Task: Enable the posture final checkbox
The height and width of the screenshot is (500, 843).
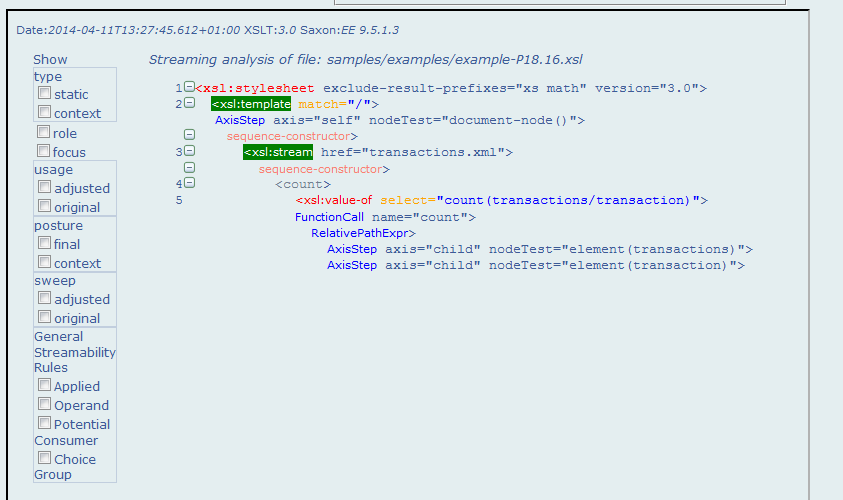Action: 45,242
